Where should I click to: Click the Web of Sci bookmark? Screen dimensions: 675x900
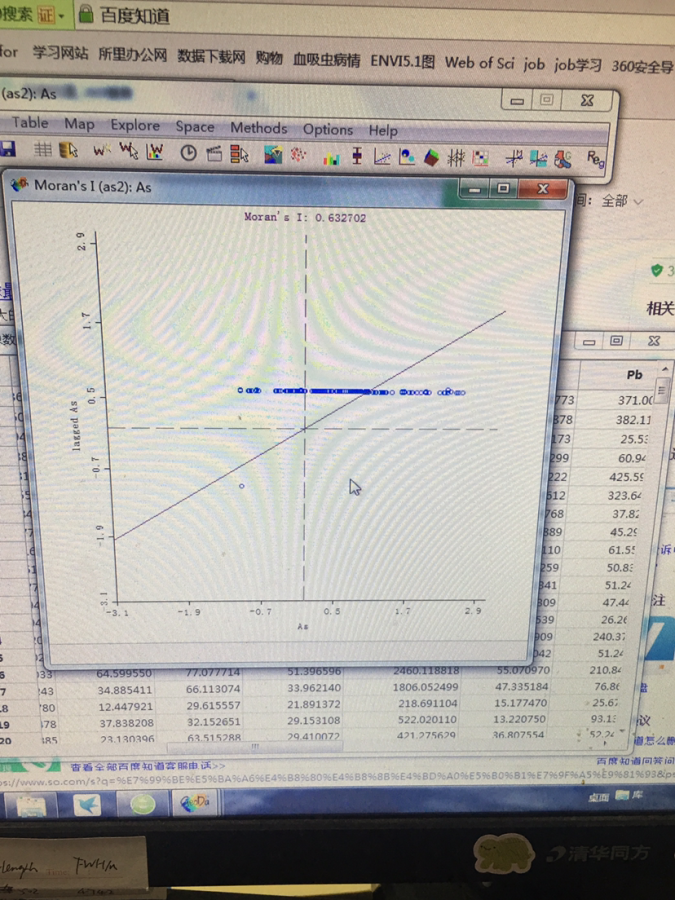[479, 62]
